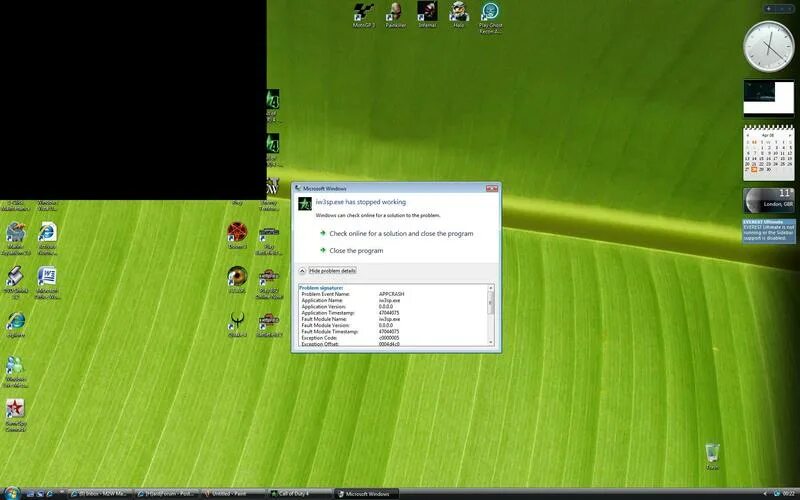Click Check online for a solution and close the program

pyautogui.click(x=401, y=234)
